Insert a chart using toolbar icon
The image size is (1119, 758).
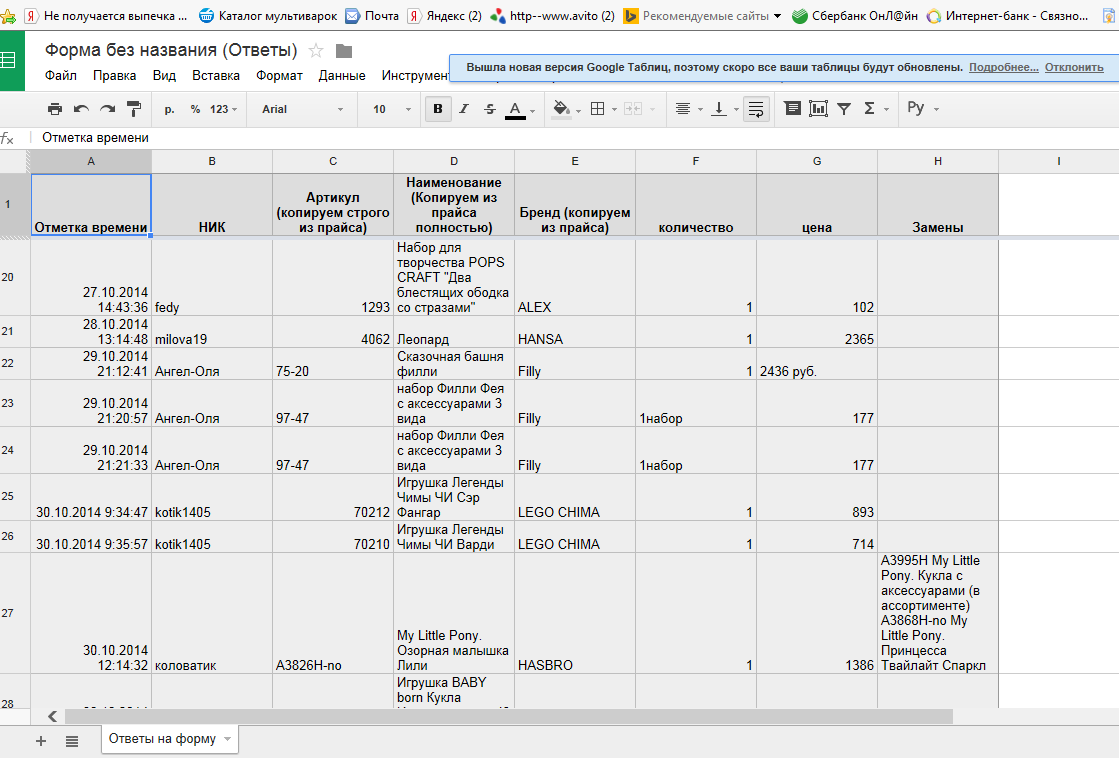(x=818, y=109)
